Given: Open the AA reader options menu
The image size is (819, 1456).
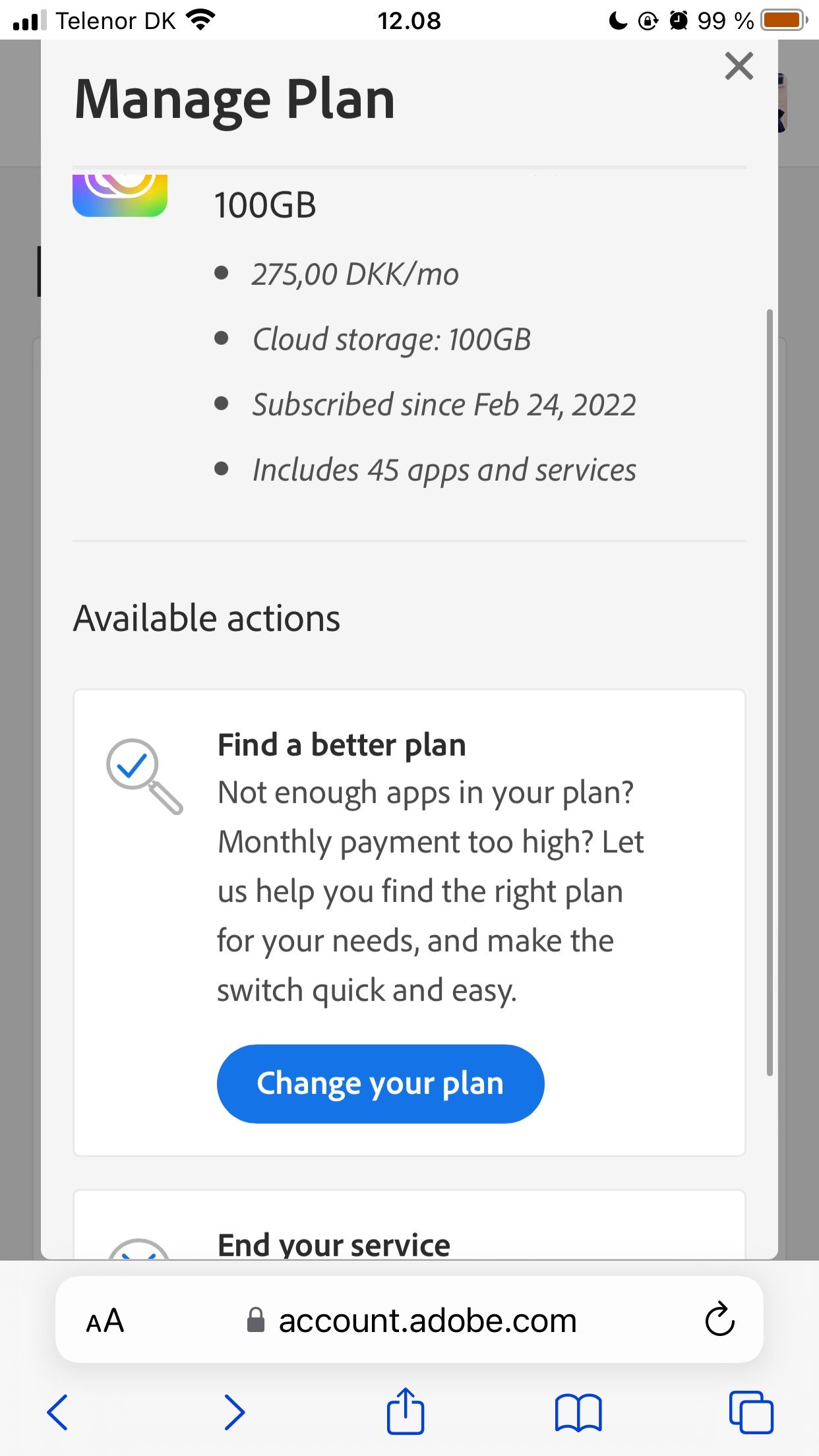Looking at the screenshot, I should coord(105,1320).
